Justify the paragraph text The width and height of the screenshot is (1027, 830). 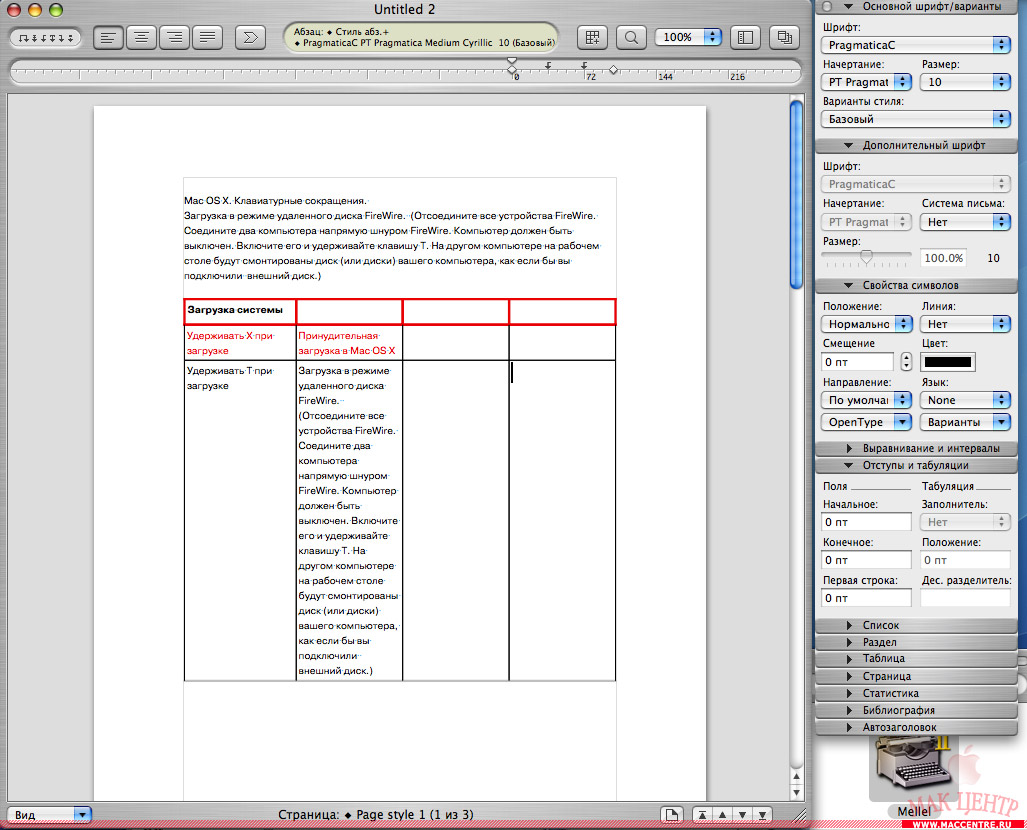pos(207,37)
